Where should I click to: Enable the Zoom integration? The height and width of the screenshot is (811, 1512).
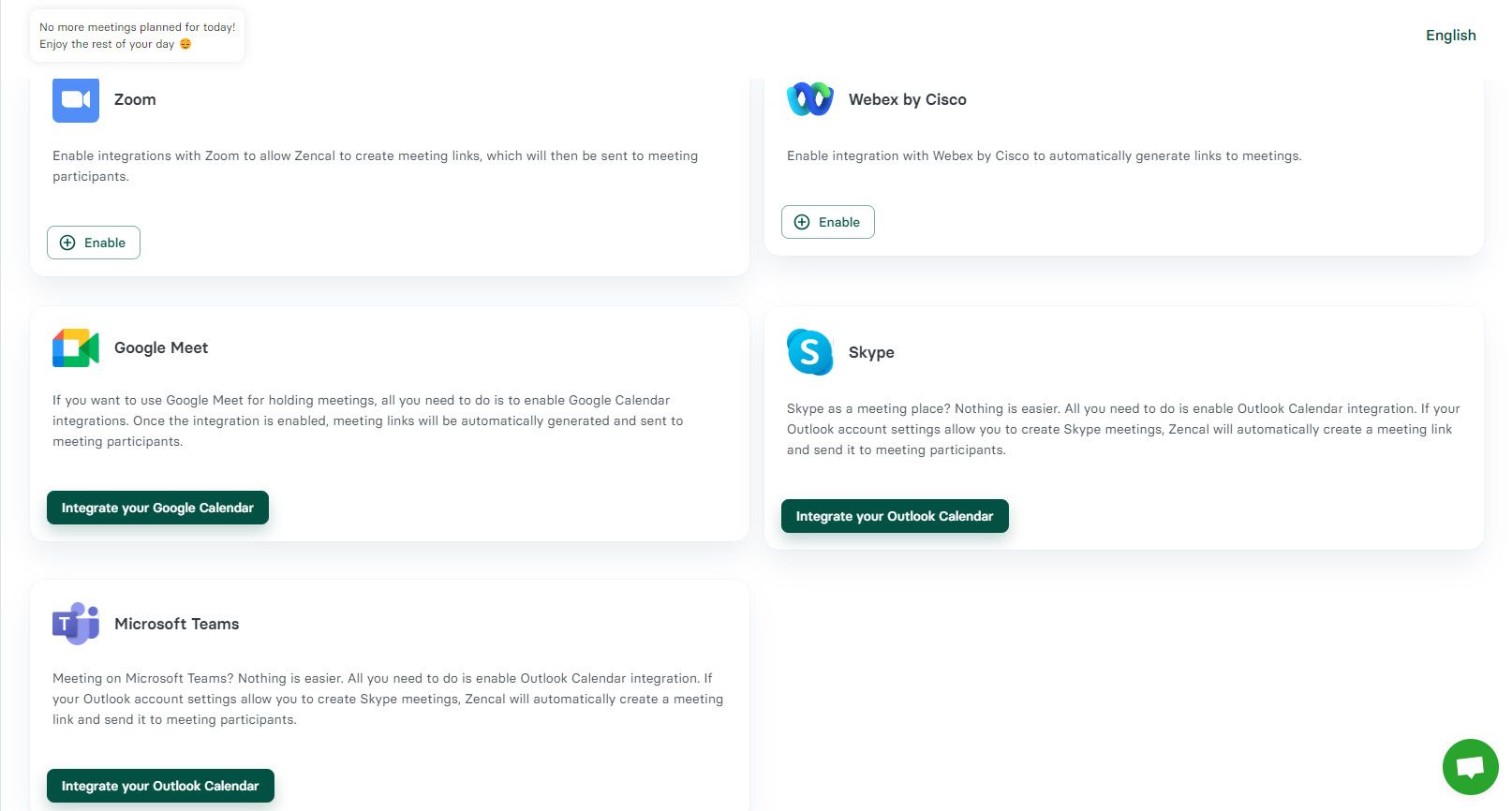point(94,243)
